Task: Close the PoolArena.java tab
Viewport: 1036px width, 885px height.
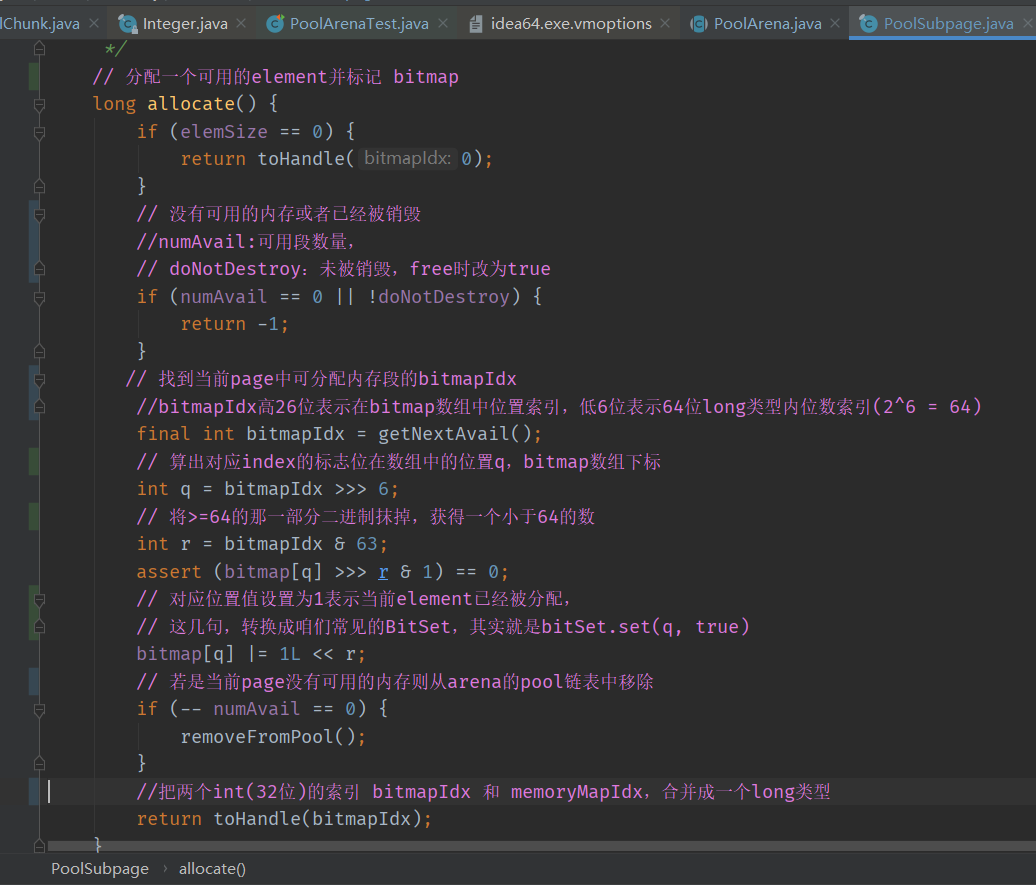Action: tap(835, 23)
